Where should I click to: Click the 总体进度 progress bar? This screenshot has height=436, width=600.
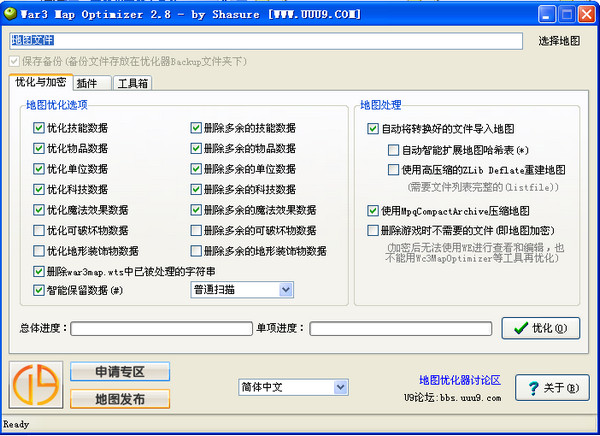pos(161,328)
